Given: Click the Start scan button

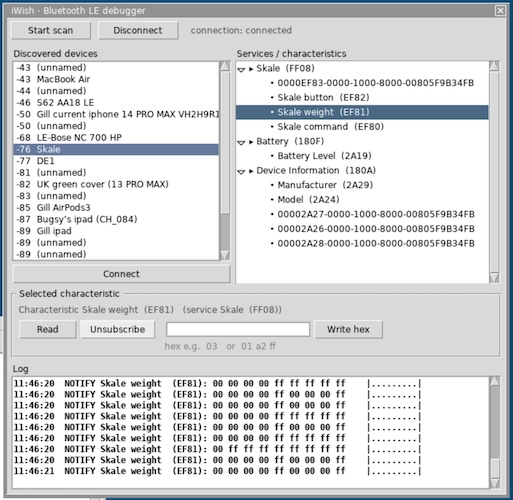Looking at the screenshot, I should click(51, 30).
